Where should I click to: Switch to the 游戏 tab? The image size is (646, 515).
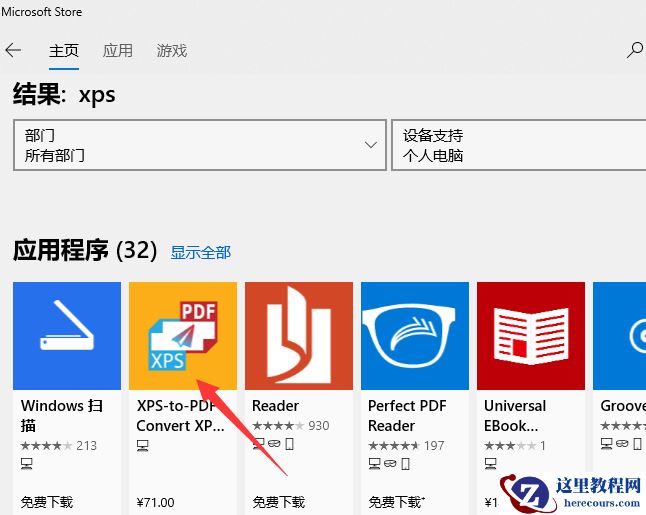171,51
